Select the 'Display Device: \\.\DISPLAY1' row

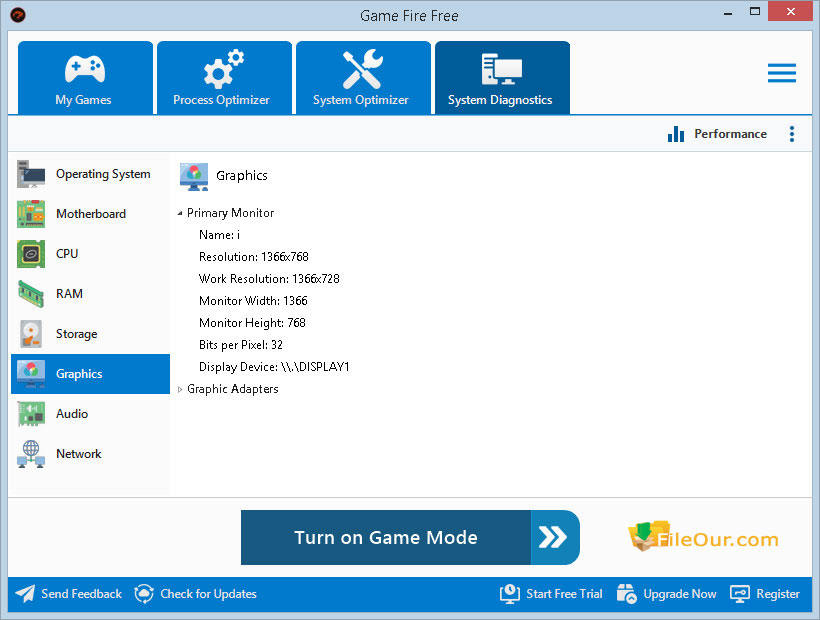click(x=274, y=367)
